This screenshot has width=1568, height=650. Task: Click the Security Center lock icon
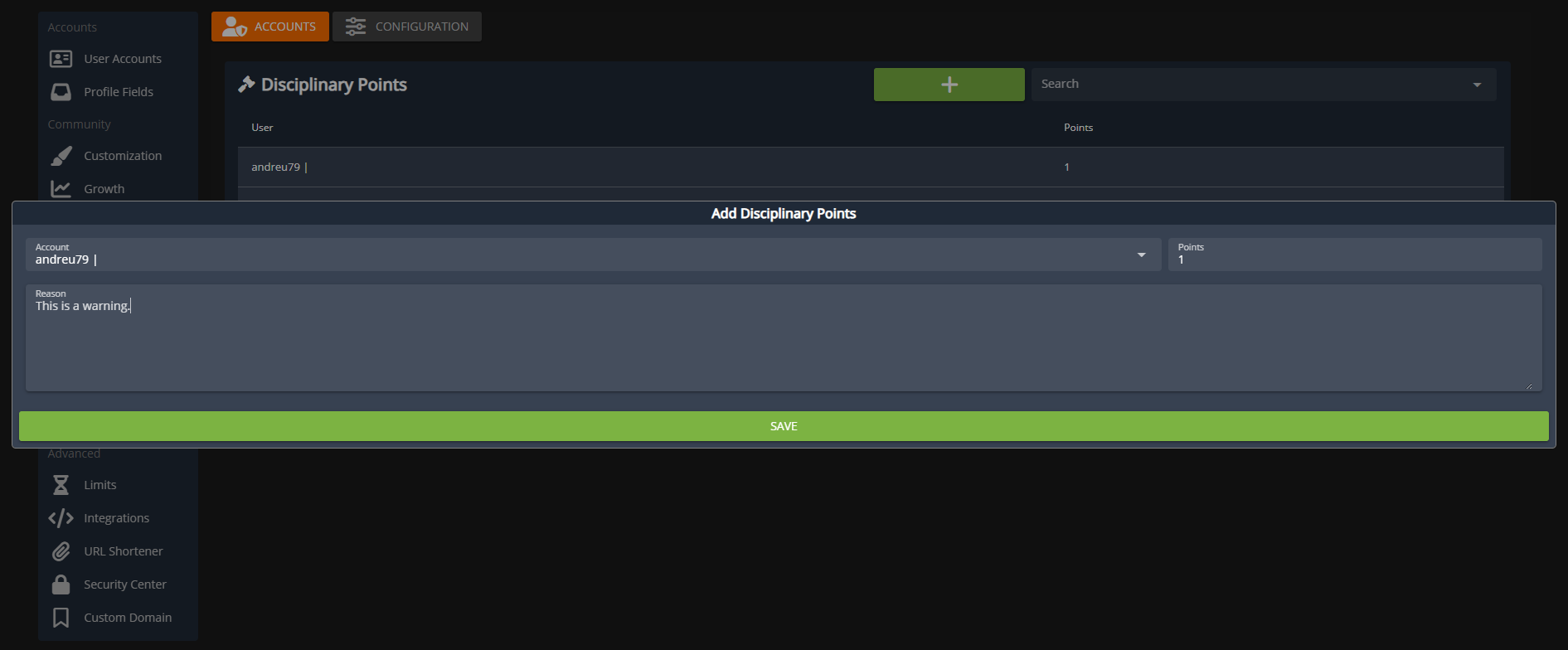pyautogui.click(x=61, y=585)
